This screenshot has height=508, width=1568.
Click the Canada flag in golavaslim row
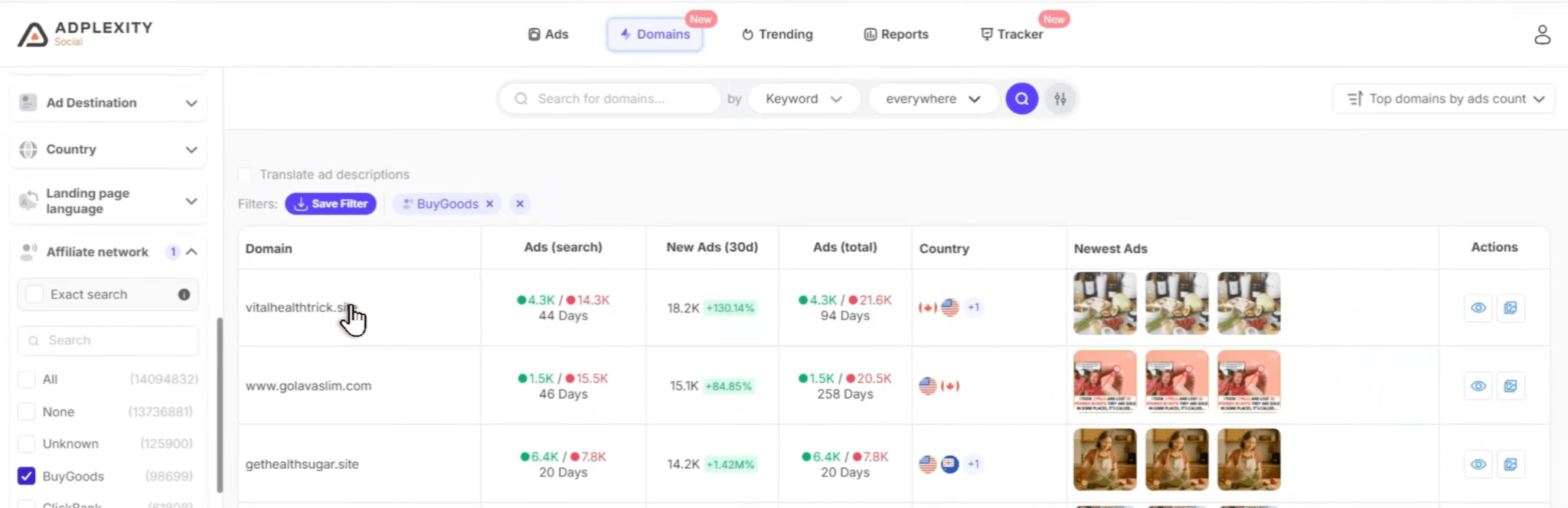[950, 386]
